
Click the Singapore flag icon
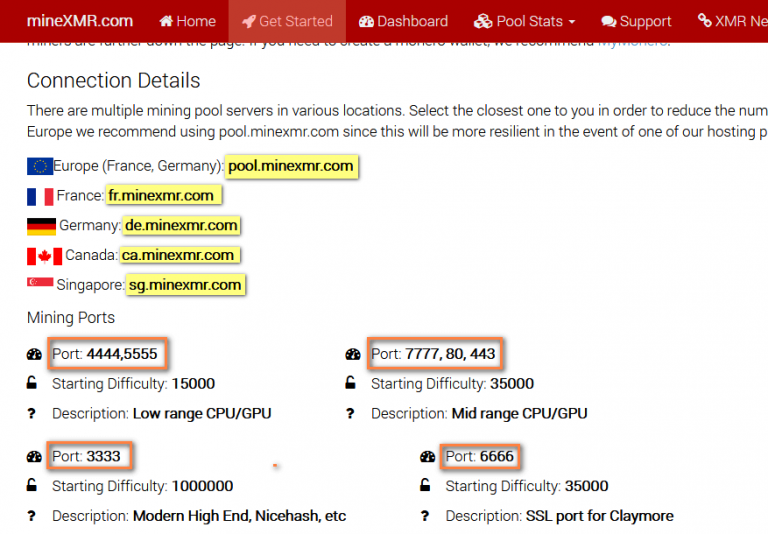click(40, 285)
